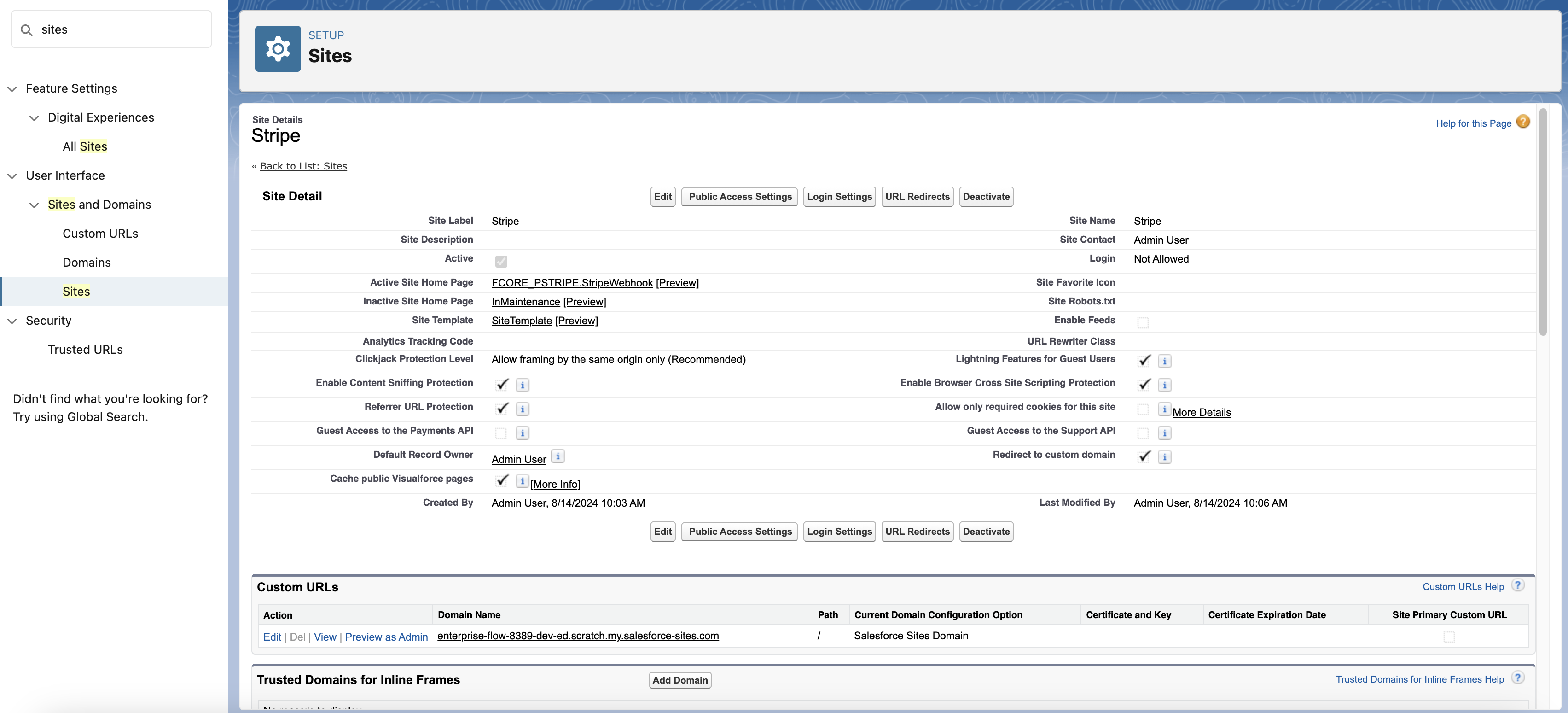This screenshot has height=713, width=1568.
Task: Click Preview as Admin in Custom URLs row
Action: tap(386, 637)
